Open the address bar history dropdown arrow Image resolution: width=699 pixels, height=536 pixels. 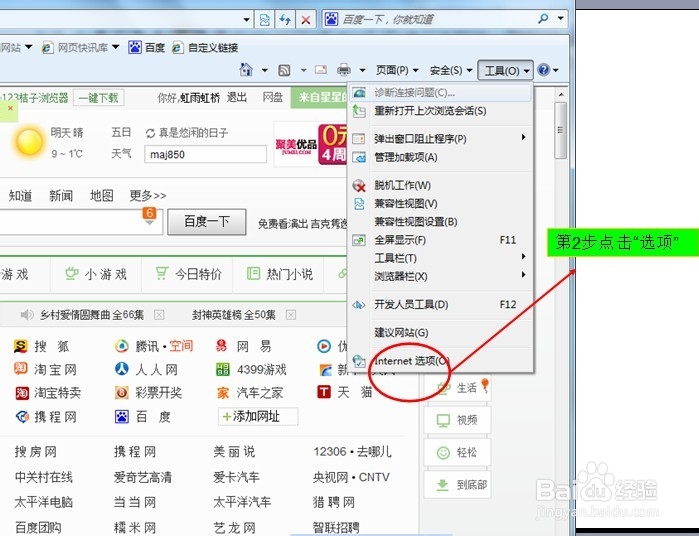[x=246, y=20]
